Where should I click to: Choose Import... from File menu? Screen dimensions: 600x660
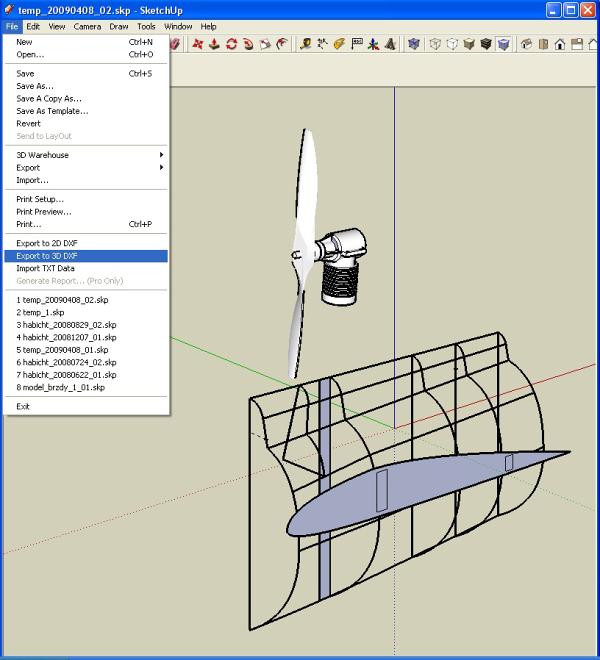point(86,180)
